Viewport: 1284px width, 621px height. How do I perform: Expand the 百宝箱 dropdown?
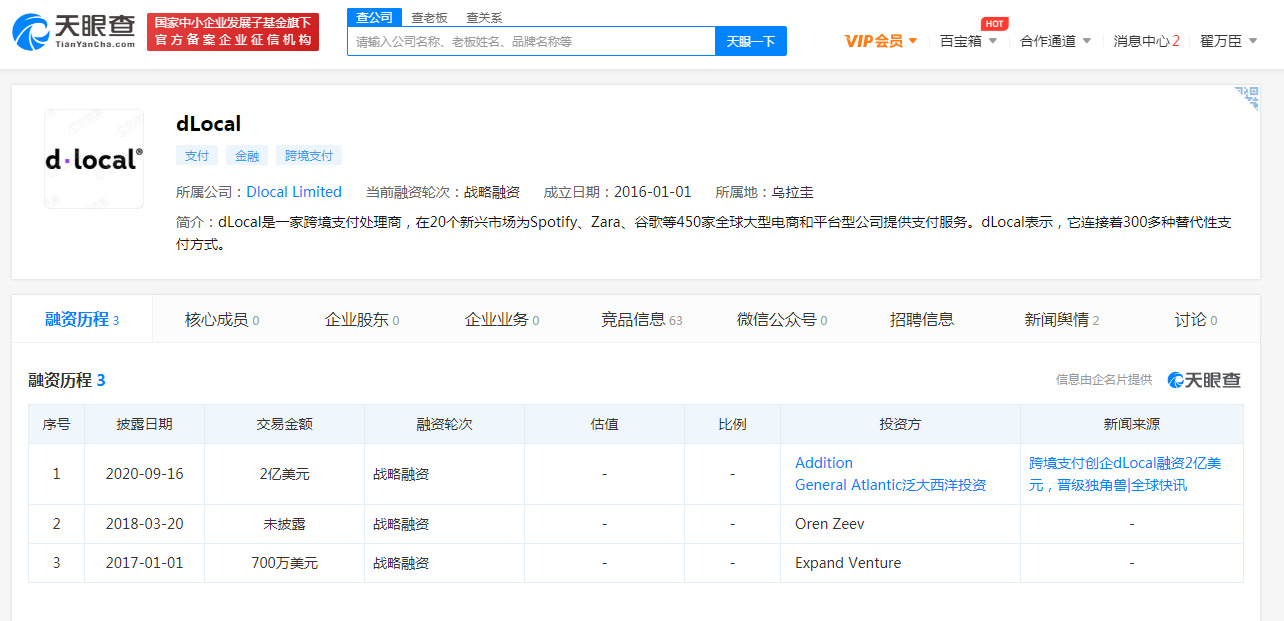969,41
